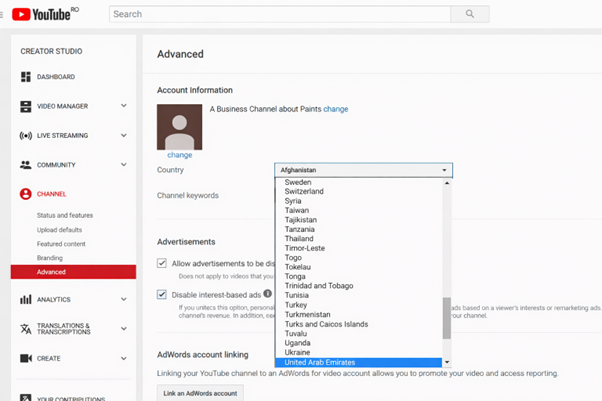Screen dimensions: 602x401
Task: Open Featured content menu item
Action: pos(61,244)
